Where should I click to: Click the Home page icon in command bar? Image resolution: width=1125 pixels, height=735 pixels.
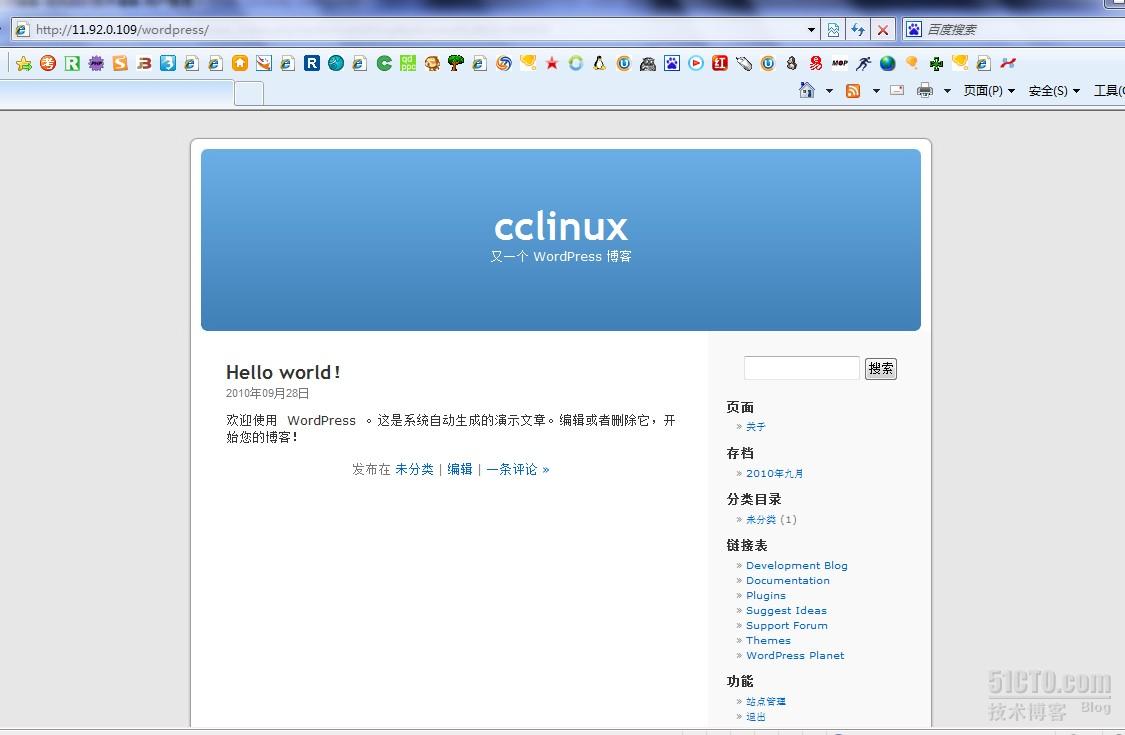[806, 90]
